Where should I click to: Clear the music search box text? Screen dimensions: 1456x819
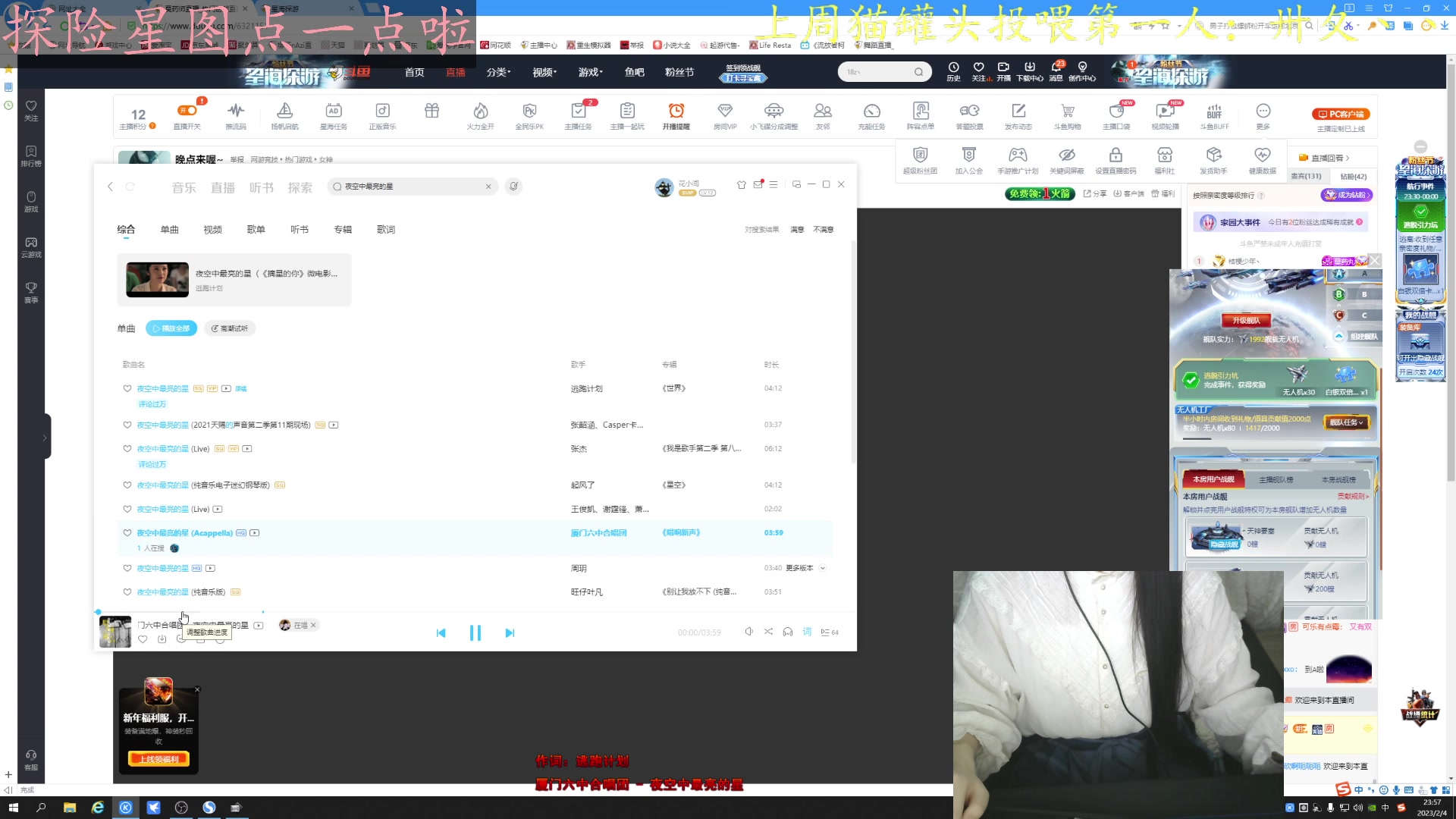click(x=488, y=187)
